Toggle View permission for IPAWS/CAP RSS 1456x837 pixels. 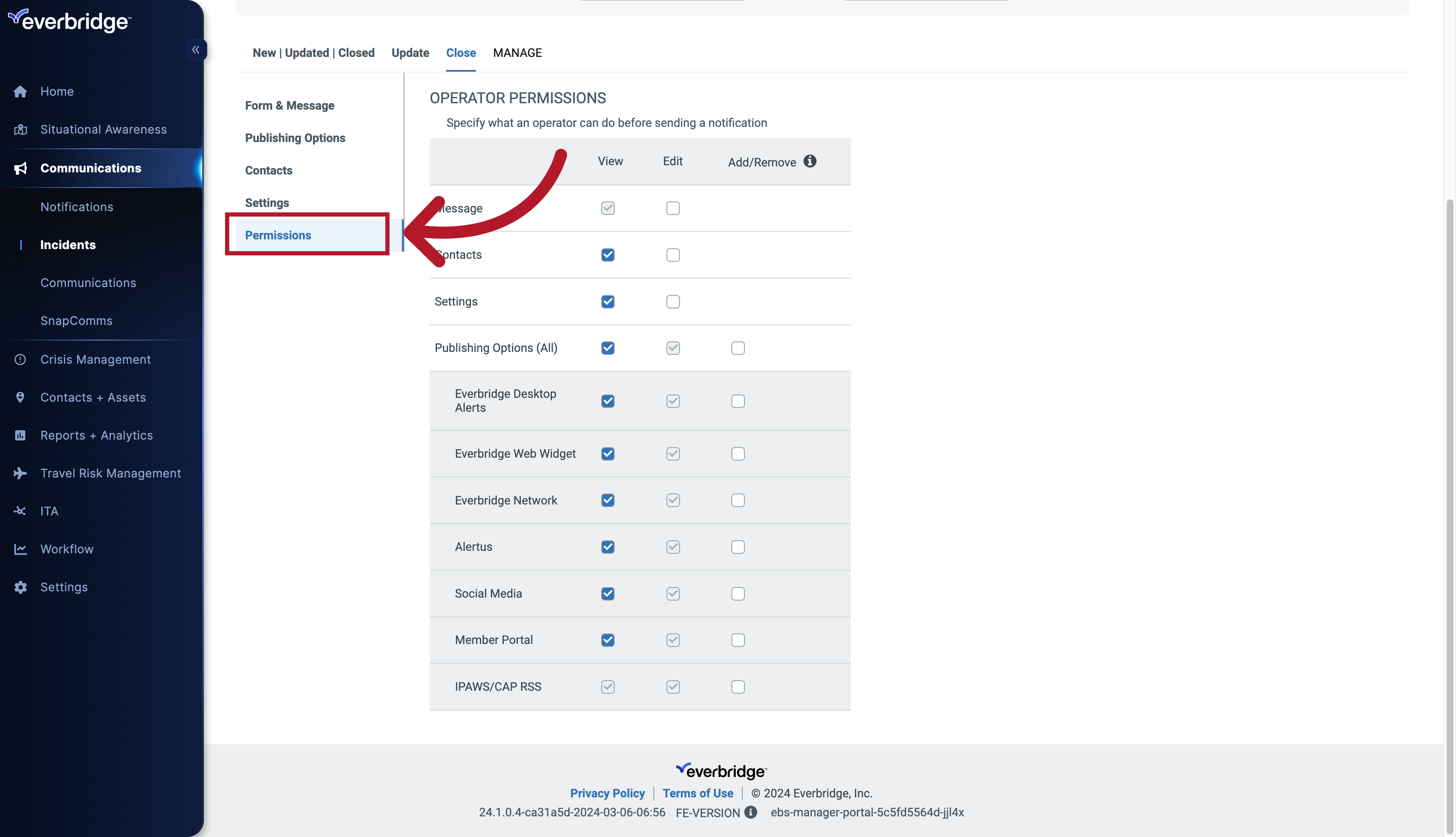click(607, 687)
